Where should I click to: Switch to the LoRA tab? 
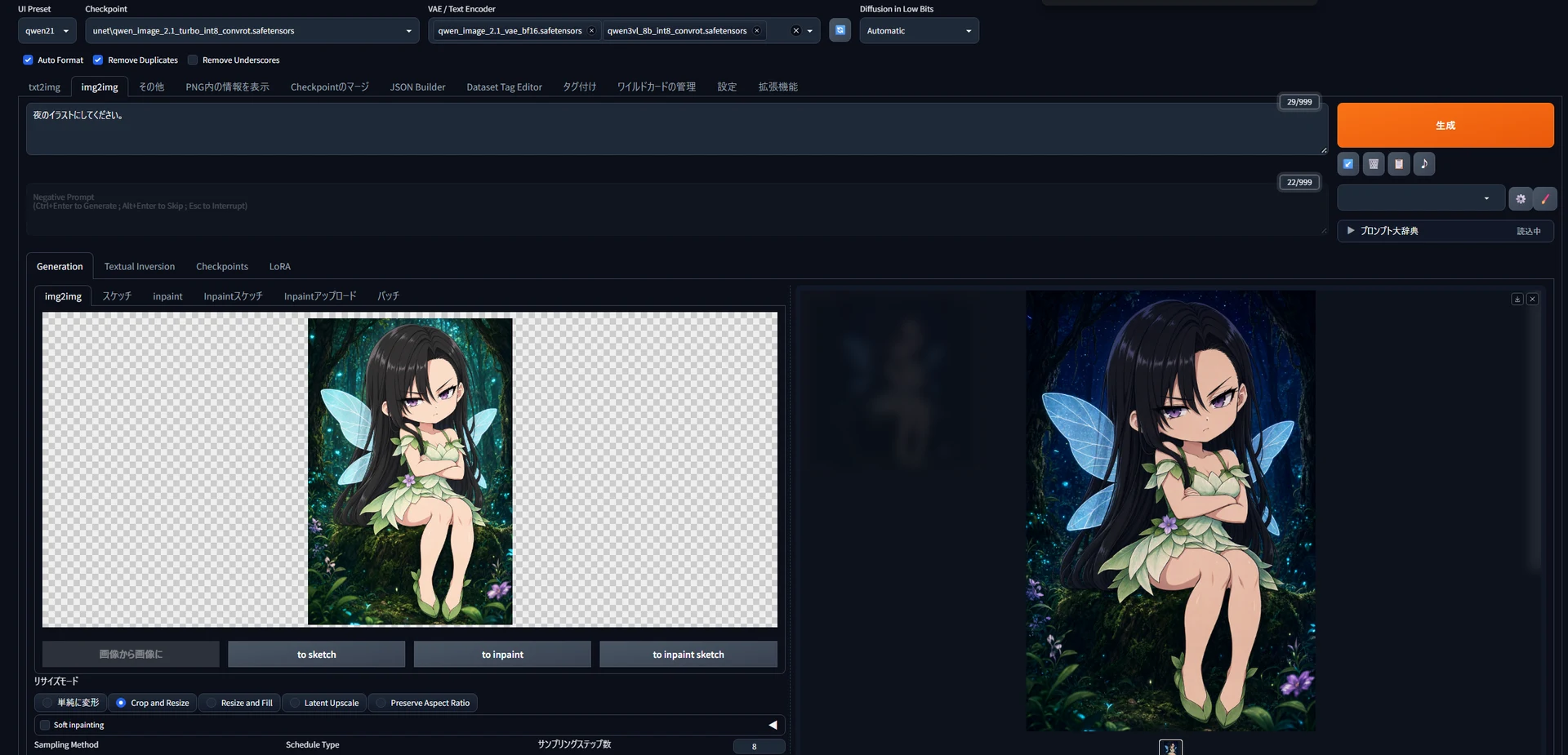[x=280, y=266]
